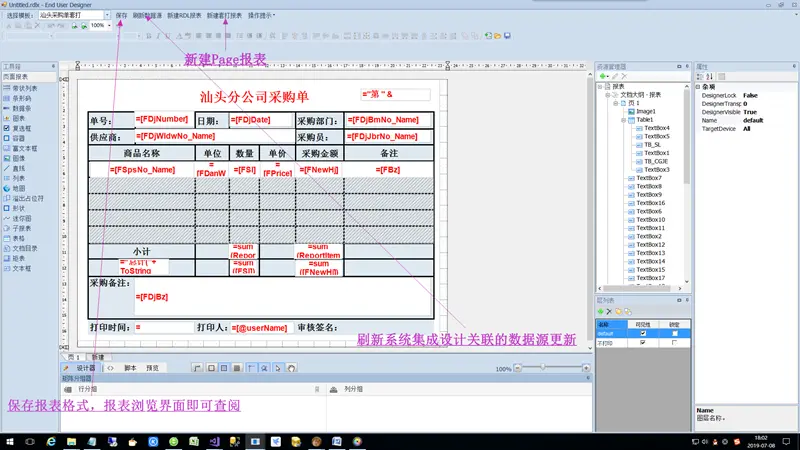Click the 新建 new page tab
This screenshot has height=450, width=800.
coord(98,357)
